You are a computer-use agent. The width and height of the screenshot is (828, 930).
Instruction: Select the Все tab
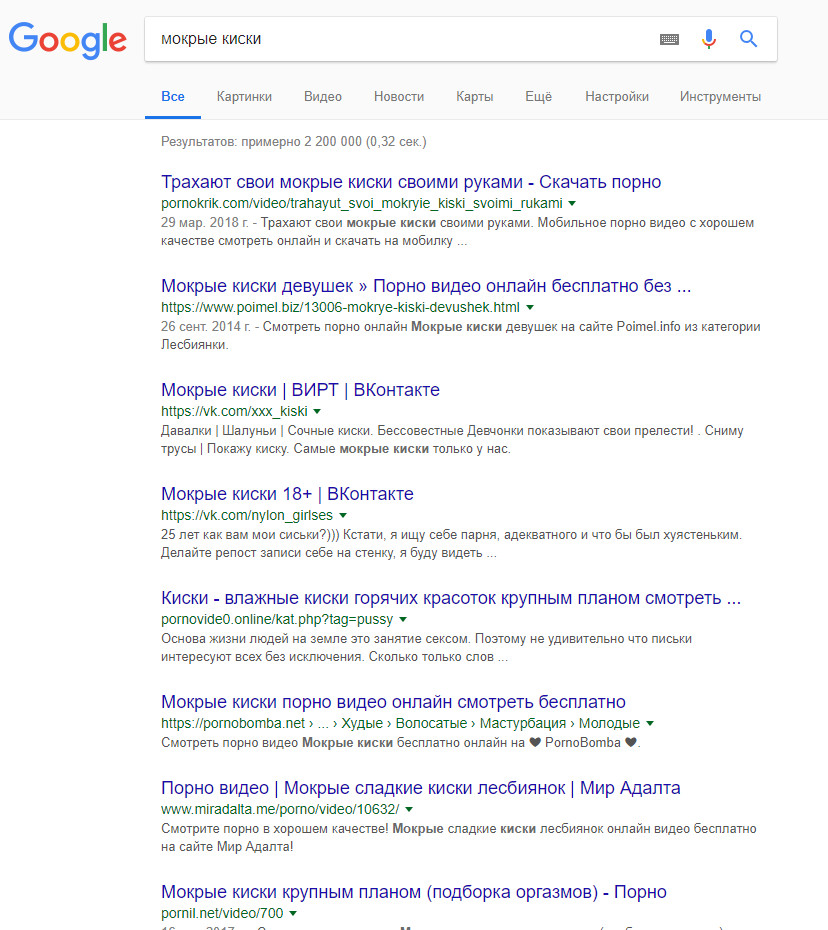tap(173, 97)
